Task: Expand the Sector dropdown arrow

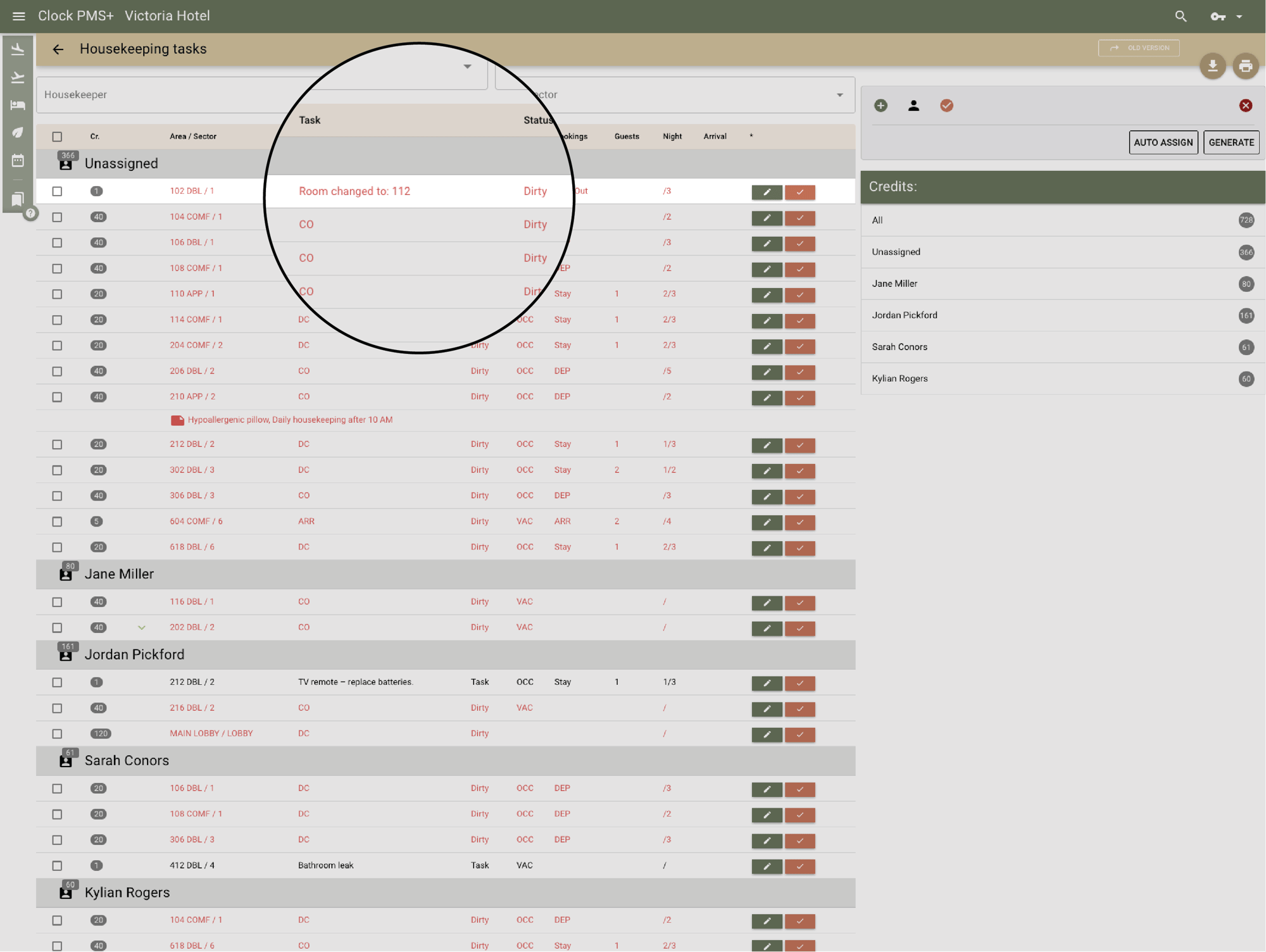Action: 839,95
